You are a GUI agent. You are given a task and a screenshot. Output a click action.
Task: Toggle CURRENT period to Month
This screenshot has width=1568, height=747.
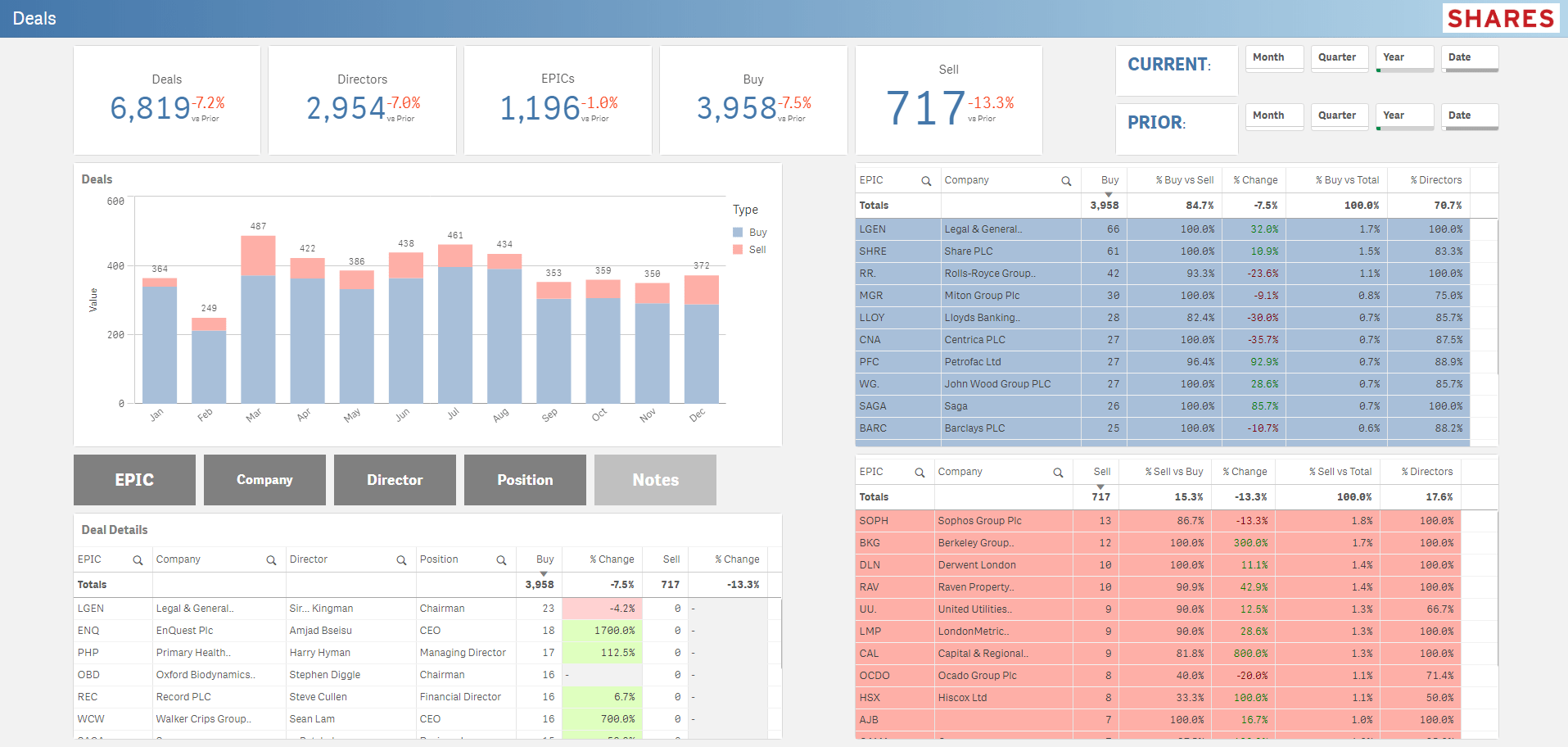(x=1273, y=58)
